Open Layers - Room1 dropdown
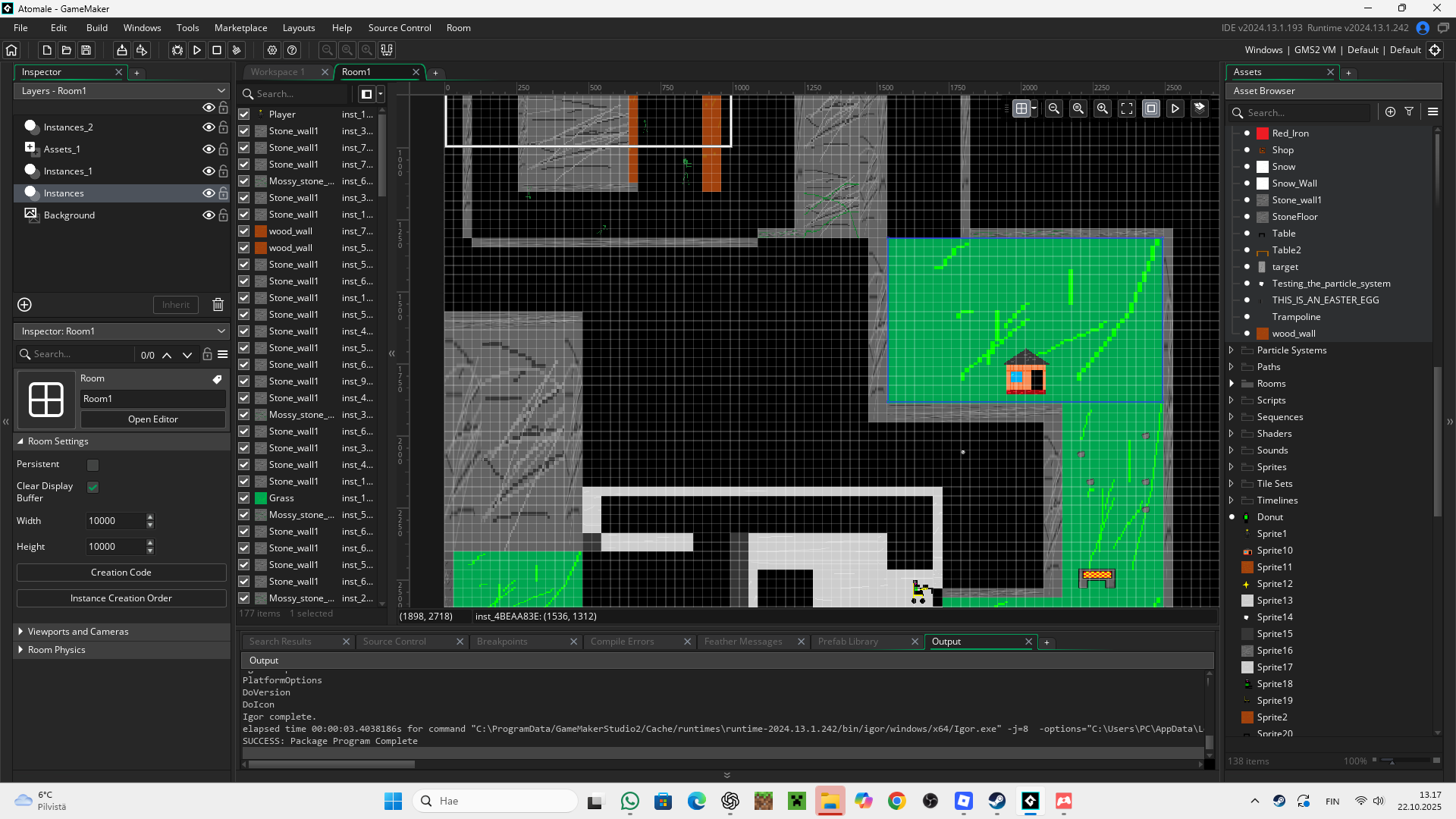 click(121, 90)
